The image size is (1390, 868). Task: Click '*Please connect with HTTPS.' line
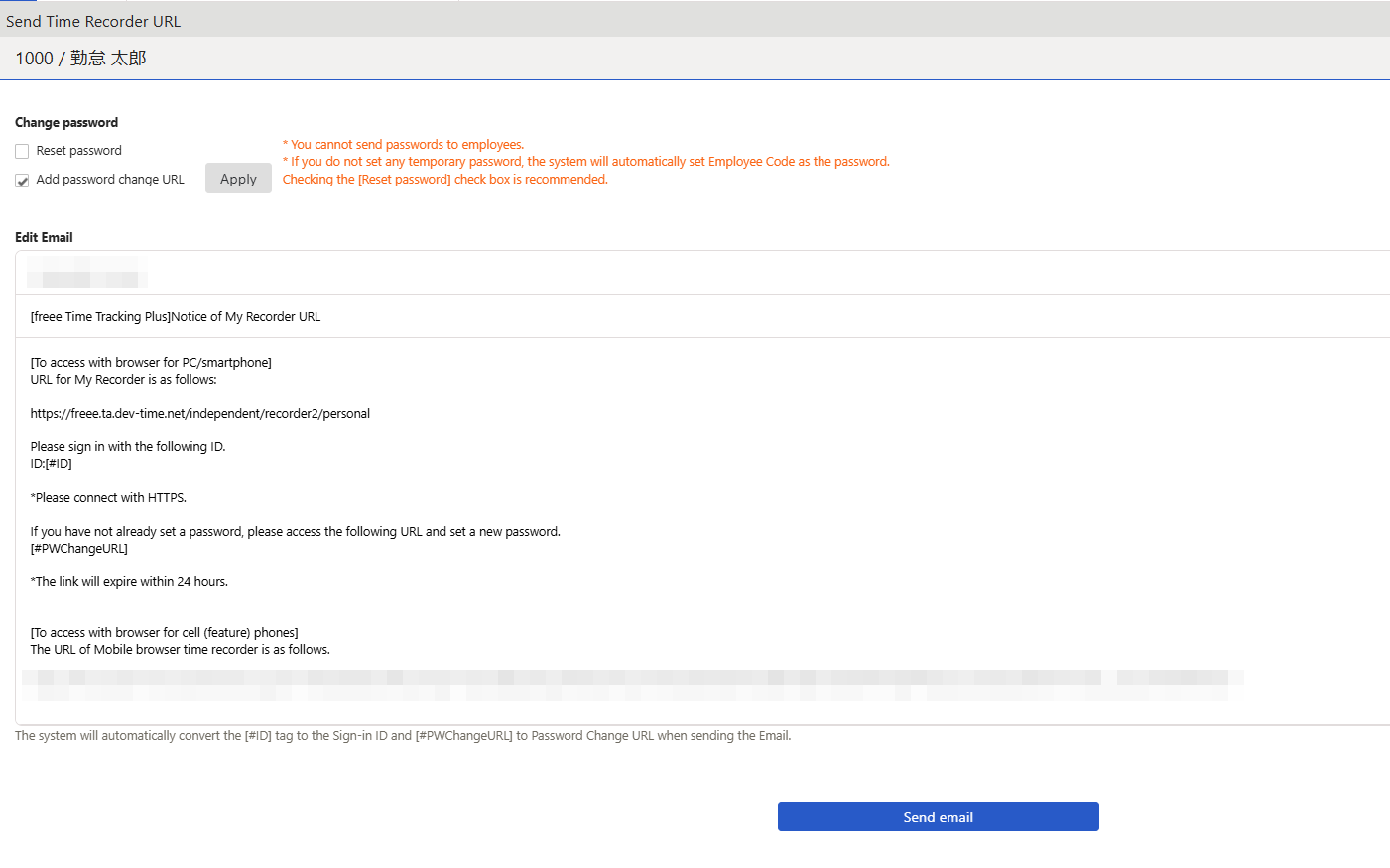(x=108, y=498)
